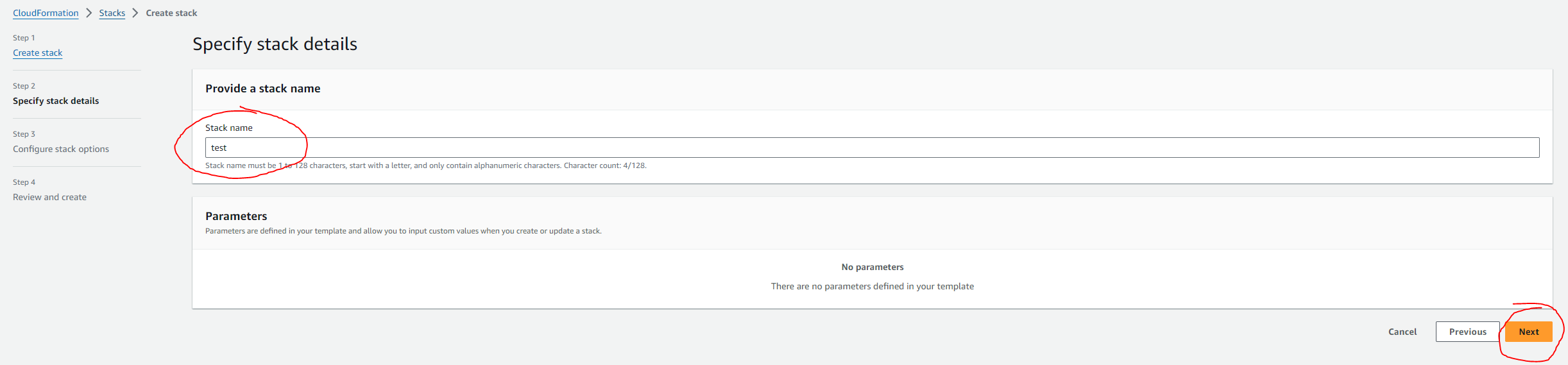This screenshot has height=365, width=1568.
Task: Go back to Step 1 Create stack link
Action: pos(38,53)
